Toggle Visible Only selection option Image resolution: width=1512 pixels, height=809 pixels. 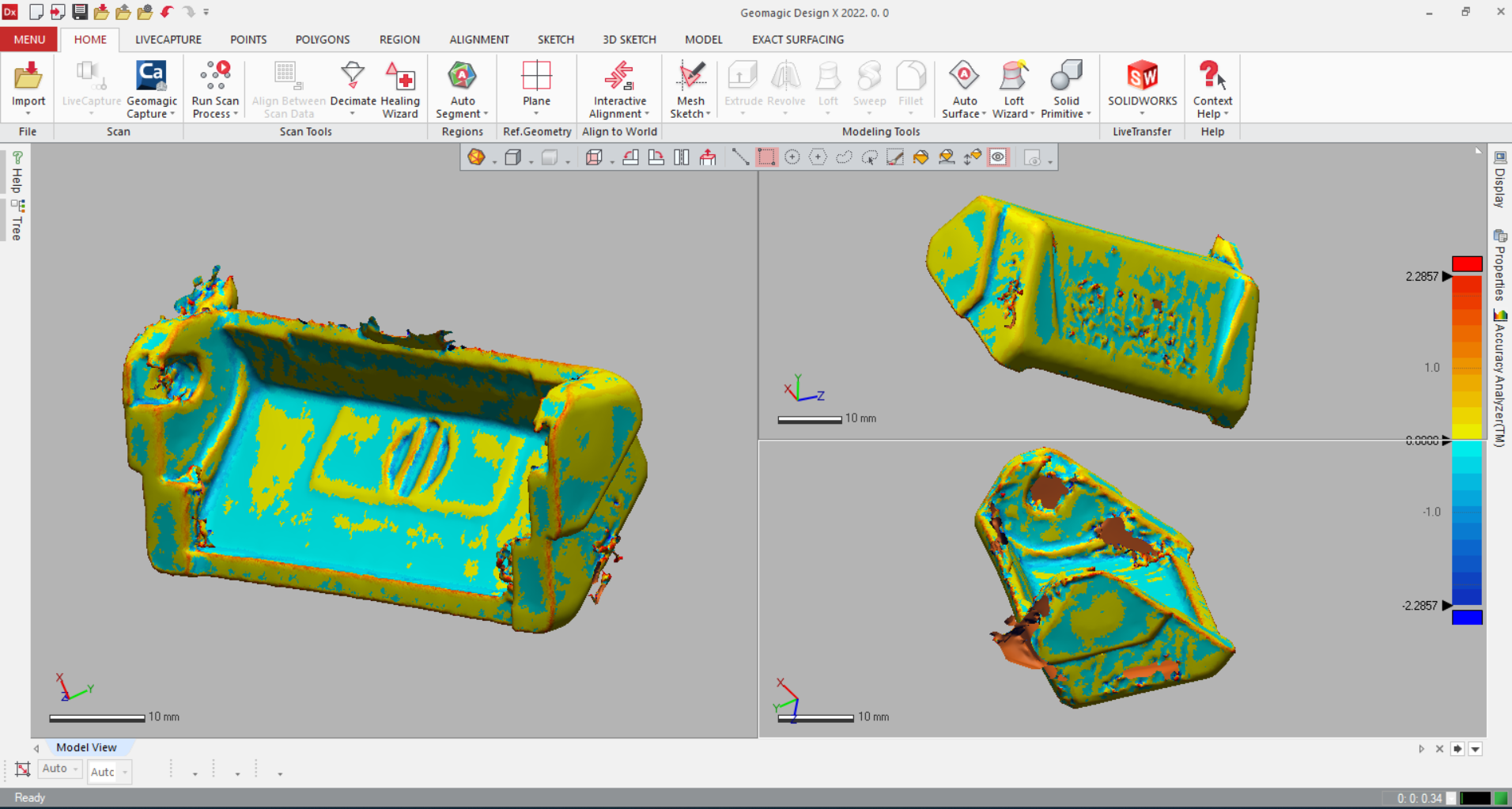pyautogui.click(x=998, y=157)
